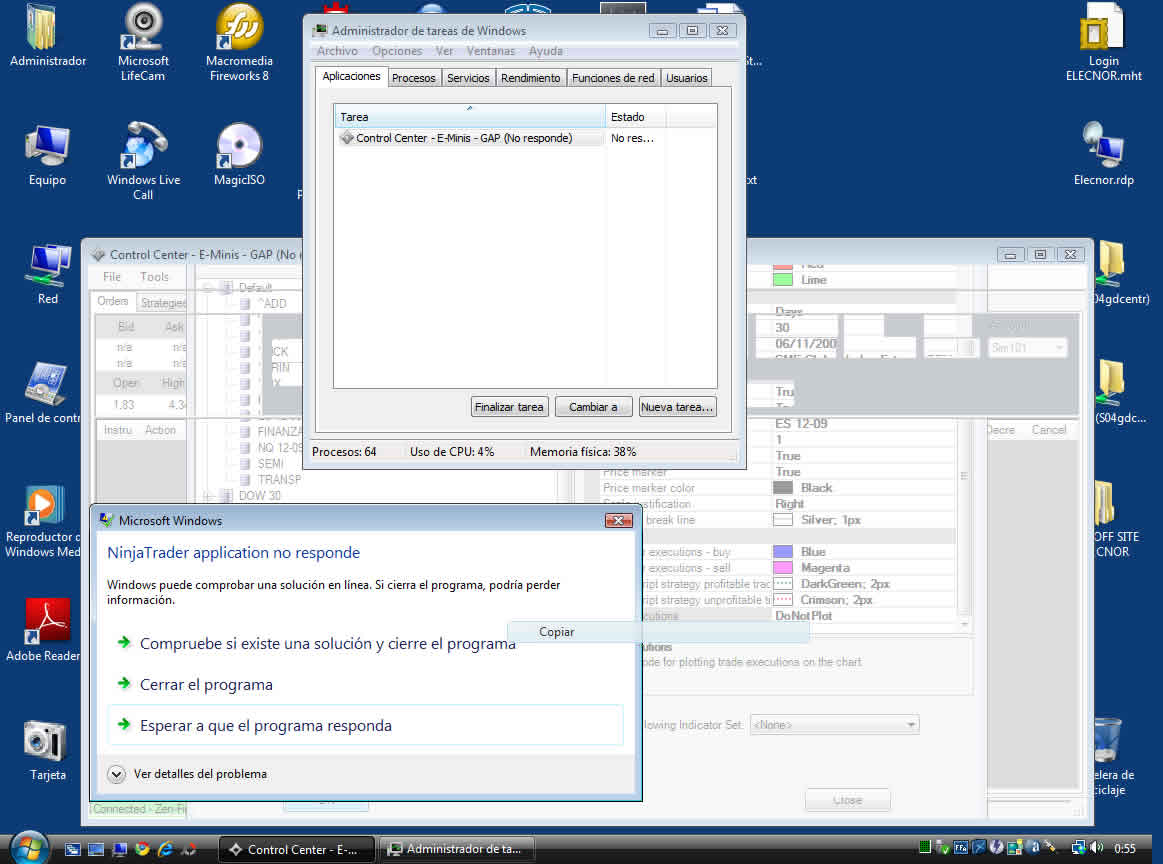Screen dimensions: 1163x864
Task: Select the Orders tab in Control Center
Action: click(113, 301)
